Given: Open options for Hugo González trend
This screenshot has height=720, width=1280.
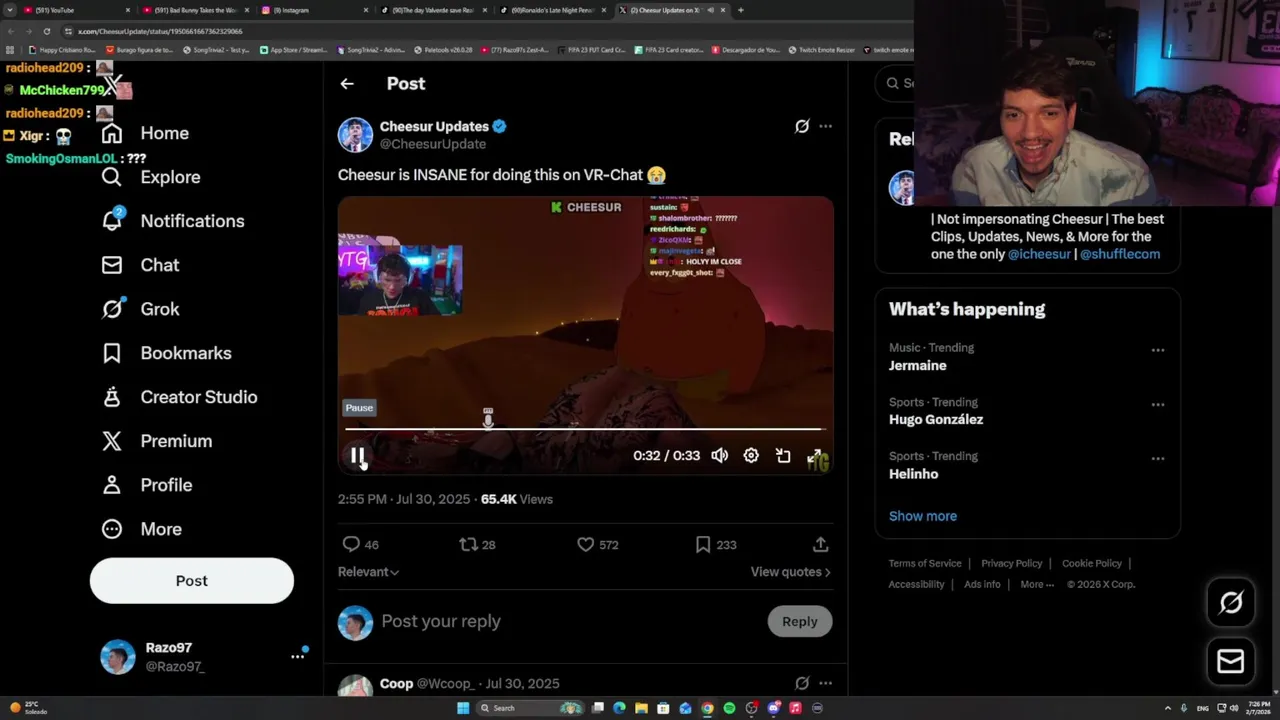Looking at the screenshot, I should pyautogui.click(x=1157, y=405).
